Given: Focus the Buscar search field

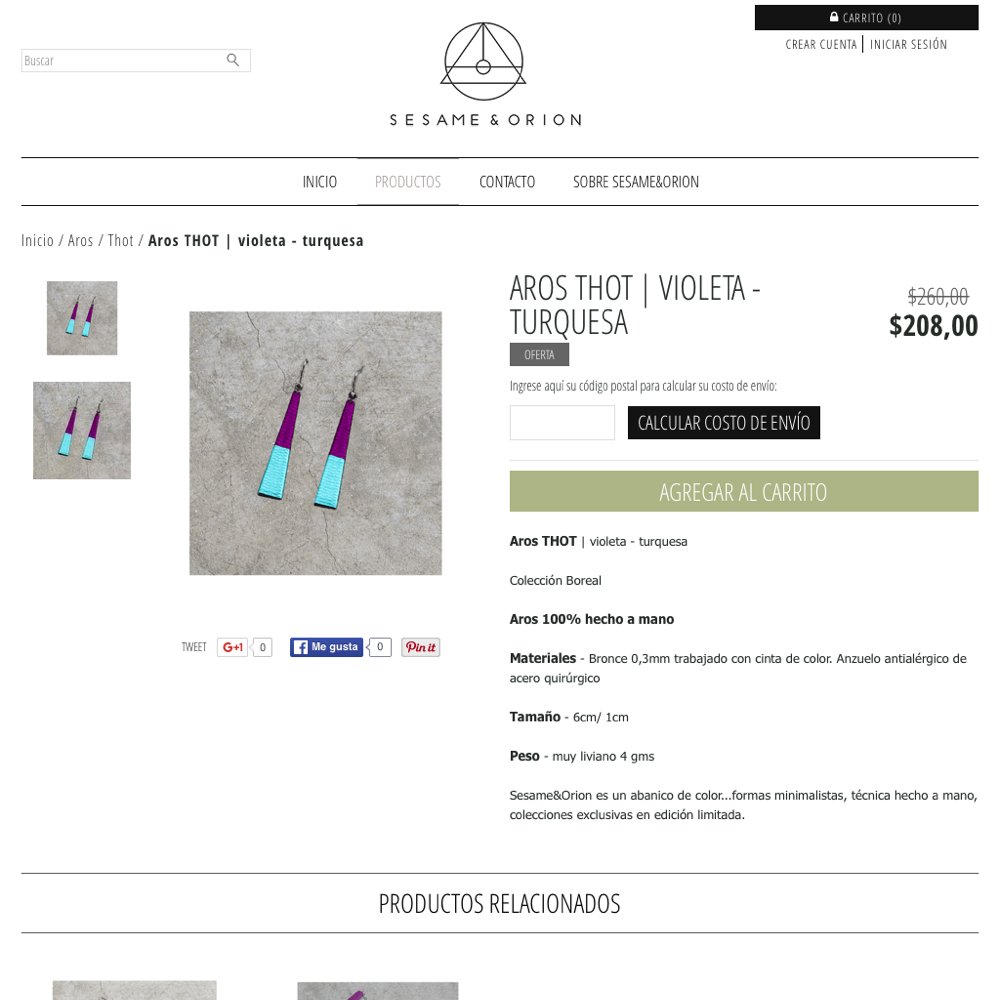Looking at the screenshot, I should coord(121,61).
